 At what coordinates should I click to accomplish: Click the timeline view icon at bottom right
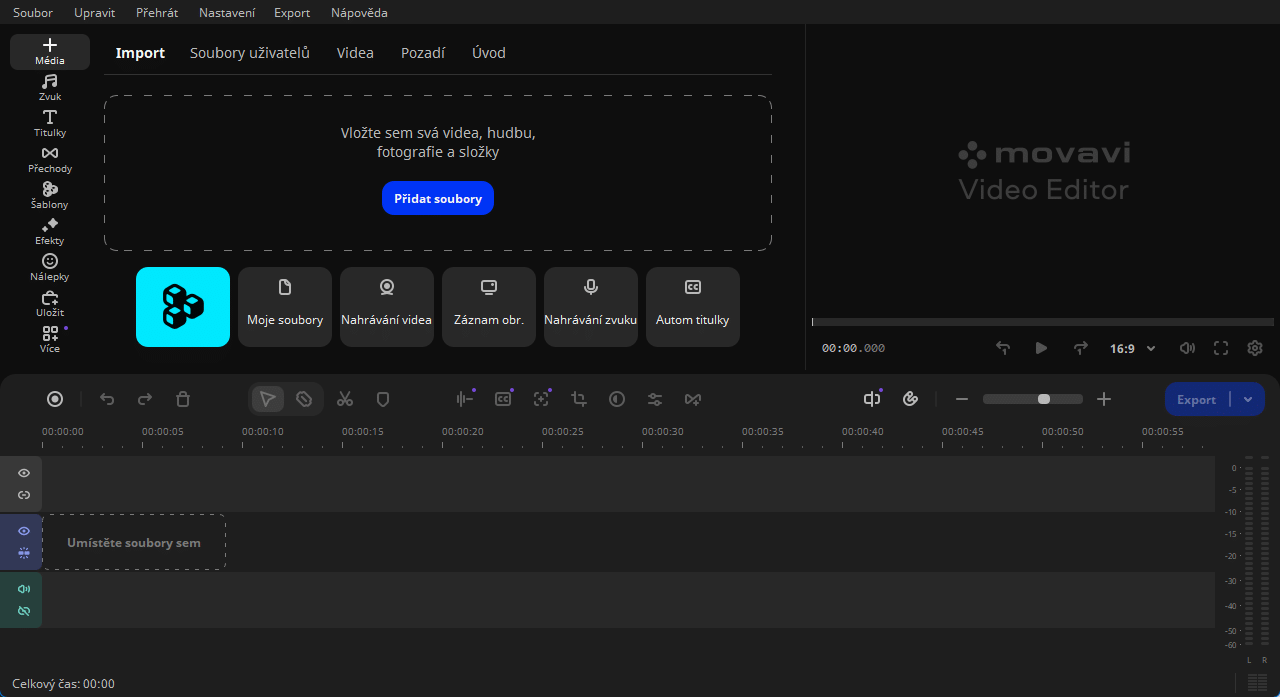point(1257,682)
